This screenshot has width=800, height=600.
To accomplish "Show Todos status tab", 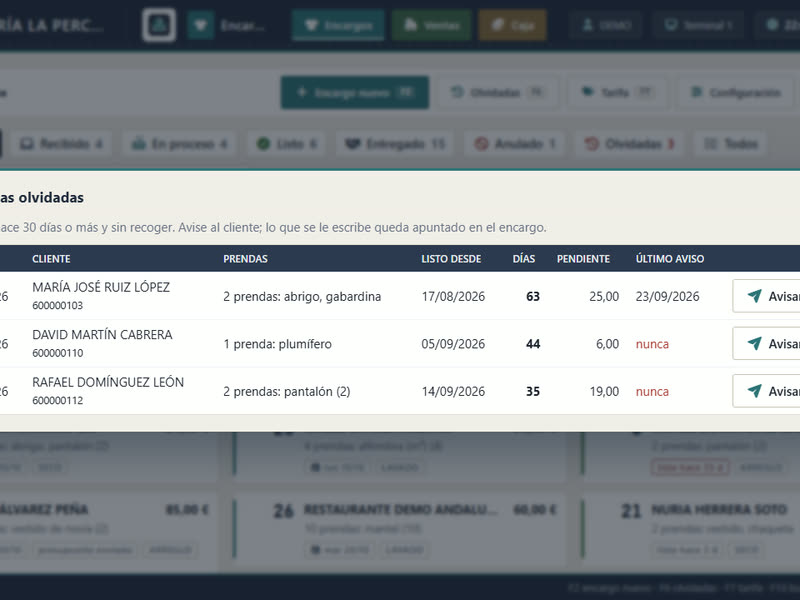I will tap(731, 144).
